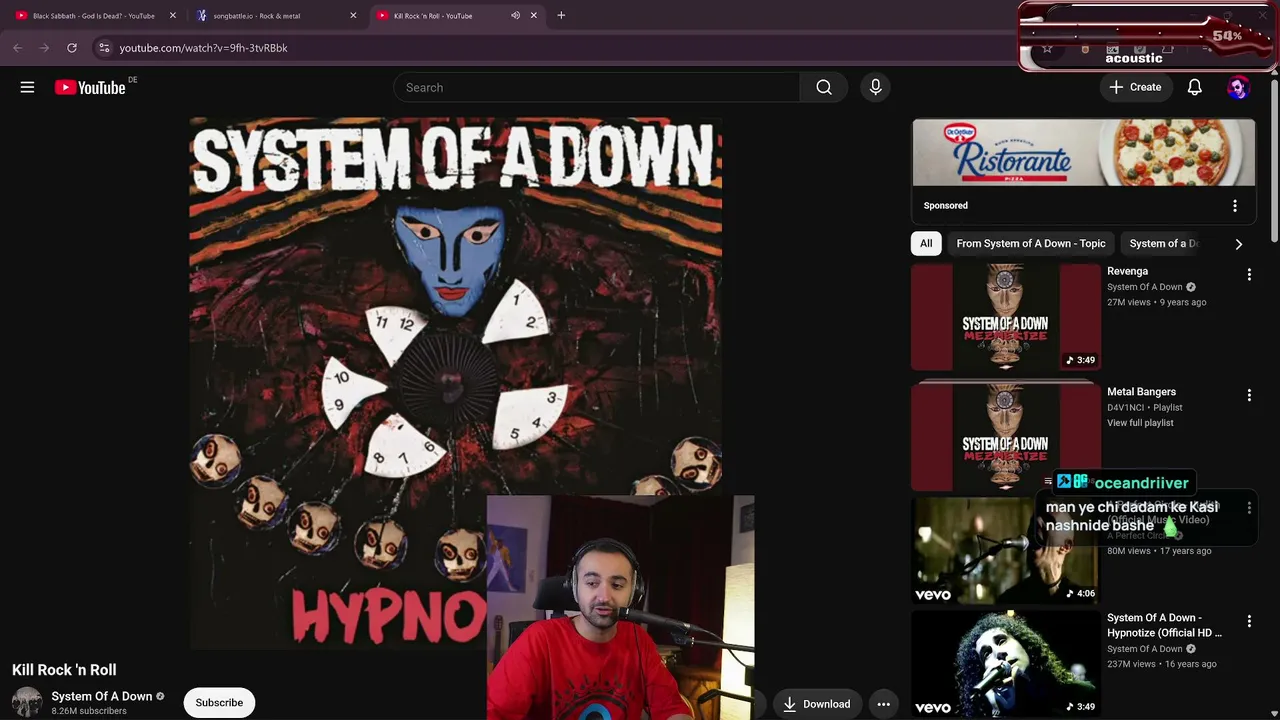Screen dimensions: 1280x720
Task: Open more options for Metal Bangers playlist
Action: [1249, 395]
